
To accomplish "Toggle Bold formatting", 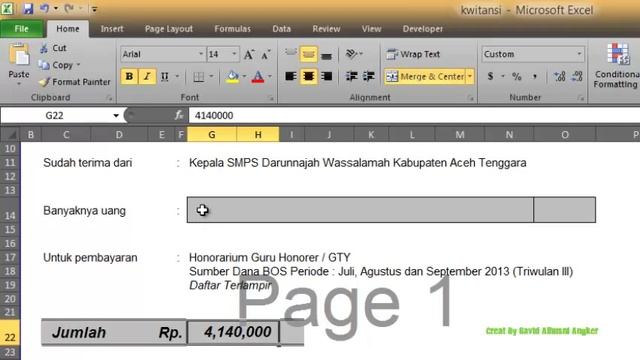I will [129, 76].
